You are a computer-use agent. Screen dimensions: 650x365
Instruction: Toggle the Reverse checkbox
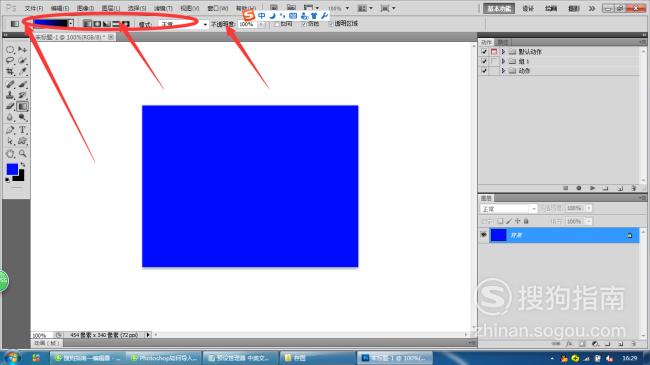pyautogui.click(x=276, y=24)
